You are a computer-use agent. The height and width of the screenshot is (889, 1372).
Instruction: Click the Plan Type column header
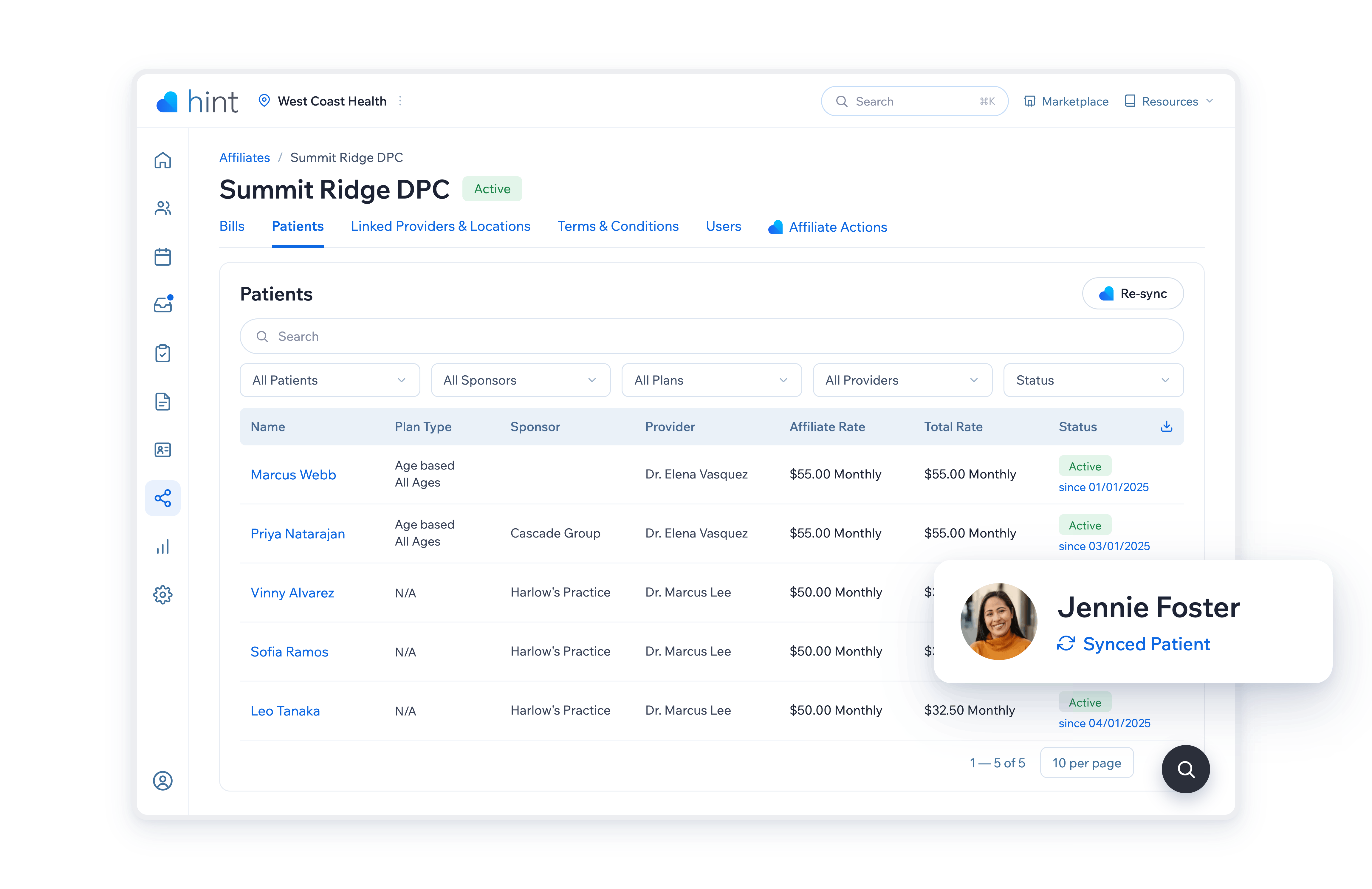pos(422,427)
